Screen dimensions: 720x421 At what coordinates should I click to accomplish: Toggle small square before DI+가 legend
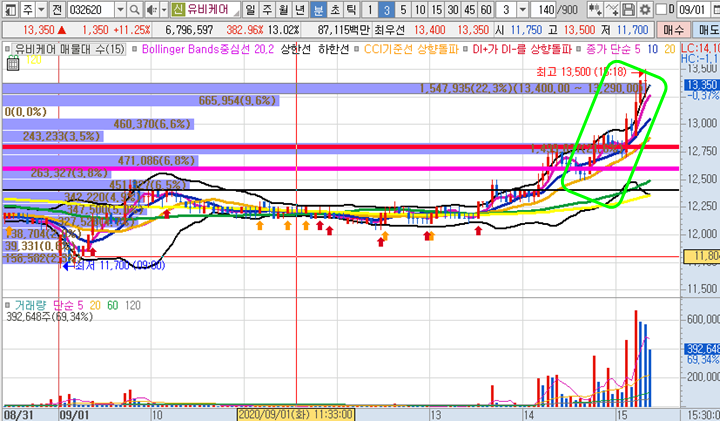pos(466,49)
